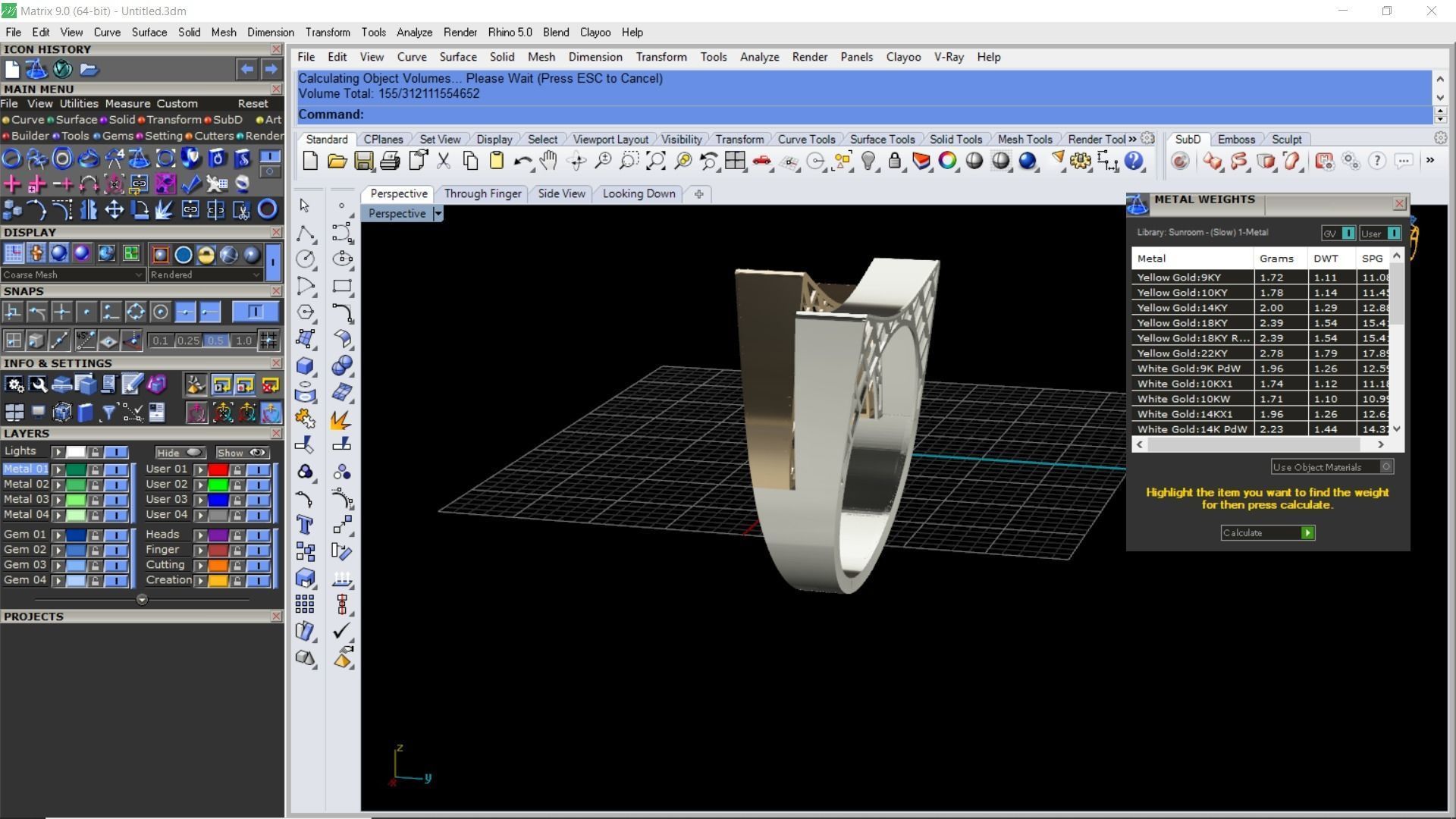
Task: Select the Pan hand tool
Action: [548, 161]
